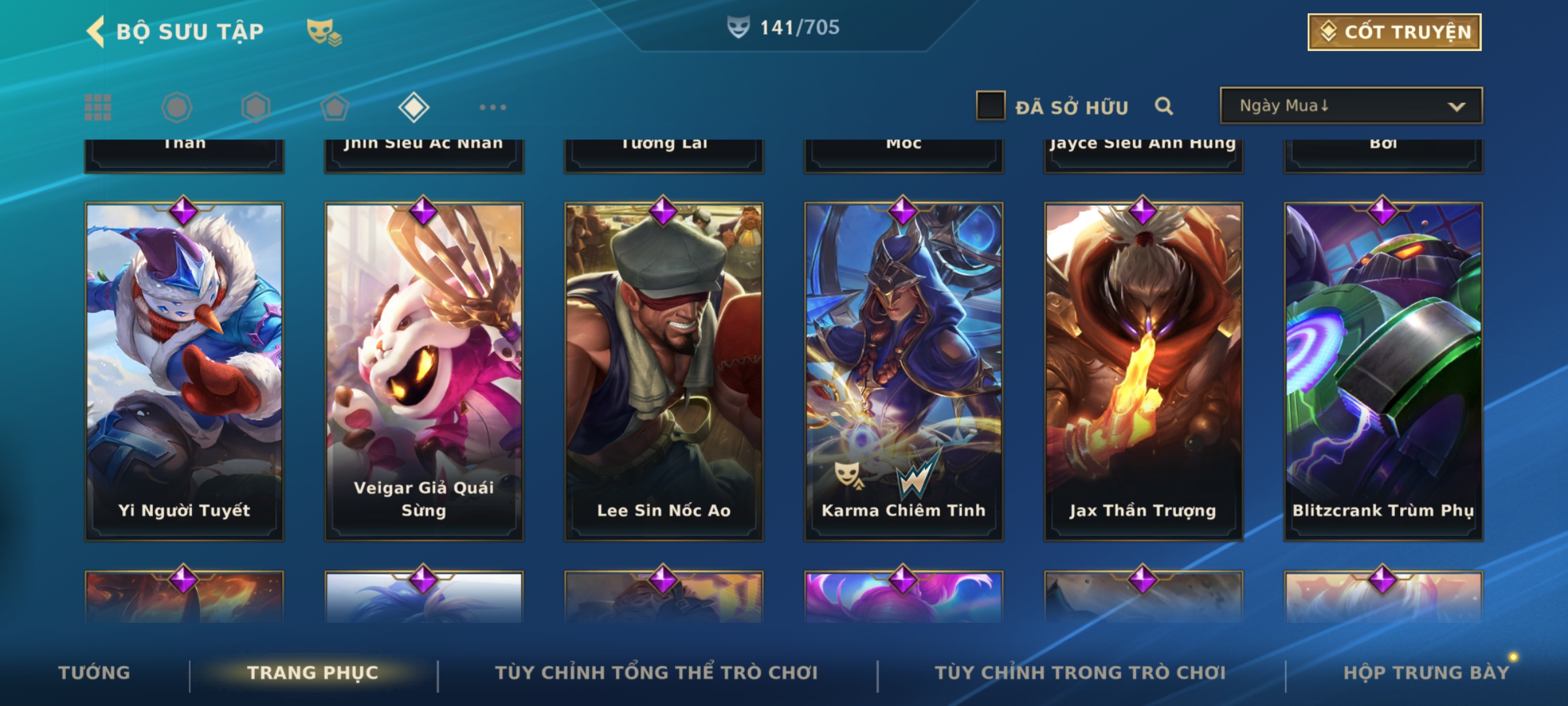Image resolution: width=1568 pixels, height=706 pixels.
Task: Filter by the pentagon rarity icon
Action: [335, 107]
